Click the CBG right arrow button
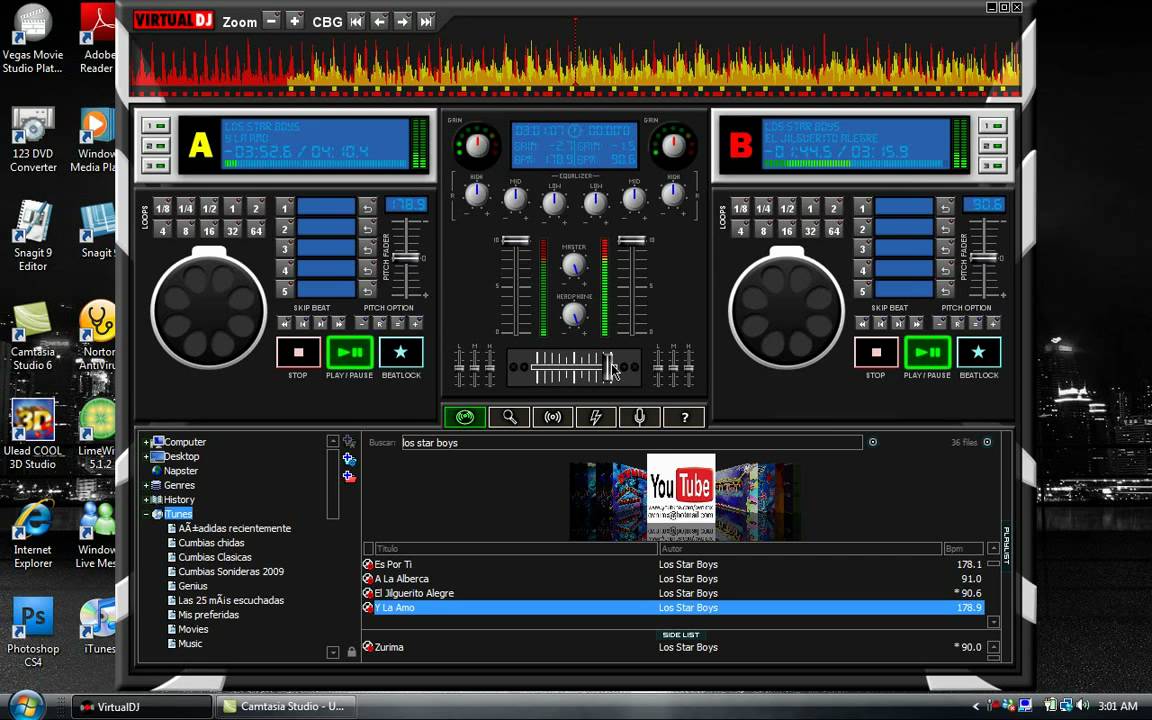This screenshot has width=1152, height=720. point(403,21)
